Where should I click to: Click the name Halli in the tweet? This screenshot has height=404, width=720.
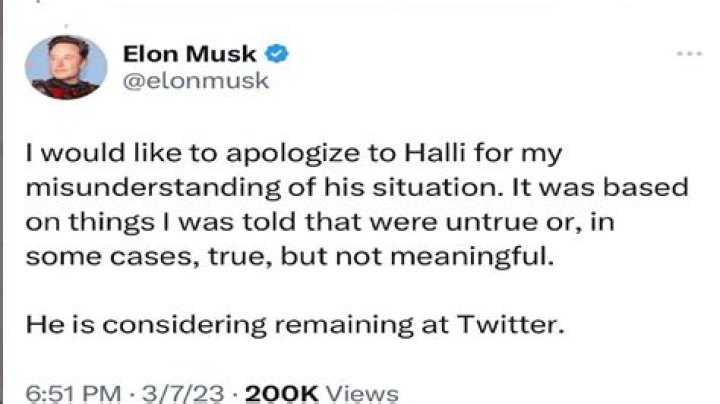(x=435, y=152)
